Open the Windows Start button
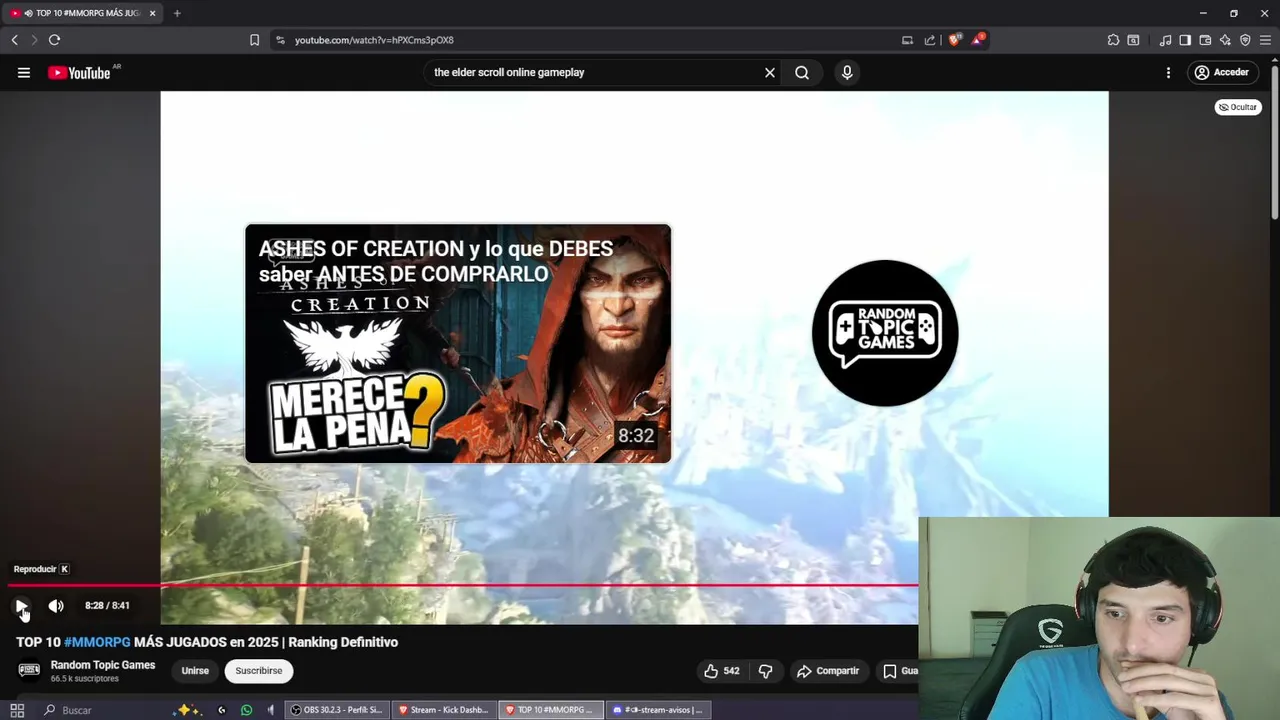The height and width of the screenshot is (720, 1280). [x=17, y=710]
